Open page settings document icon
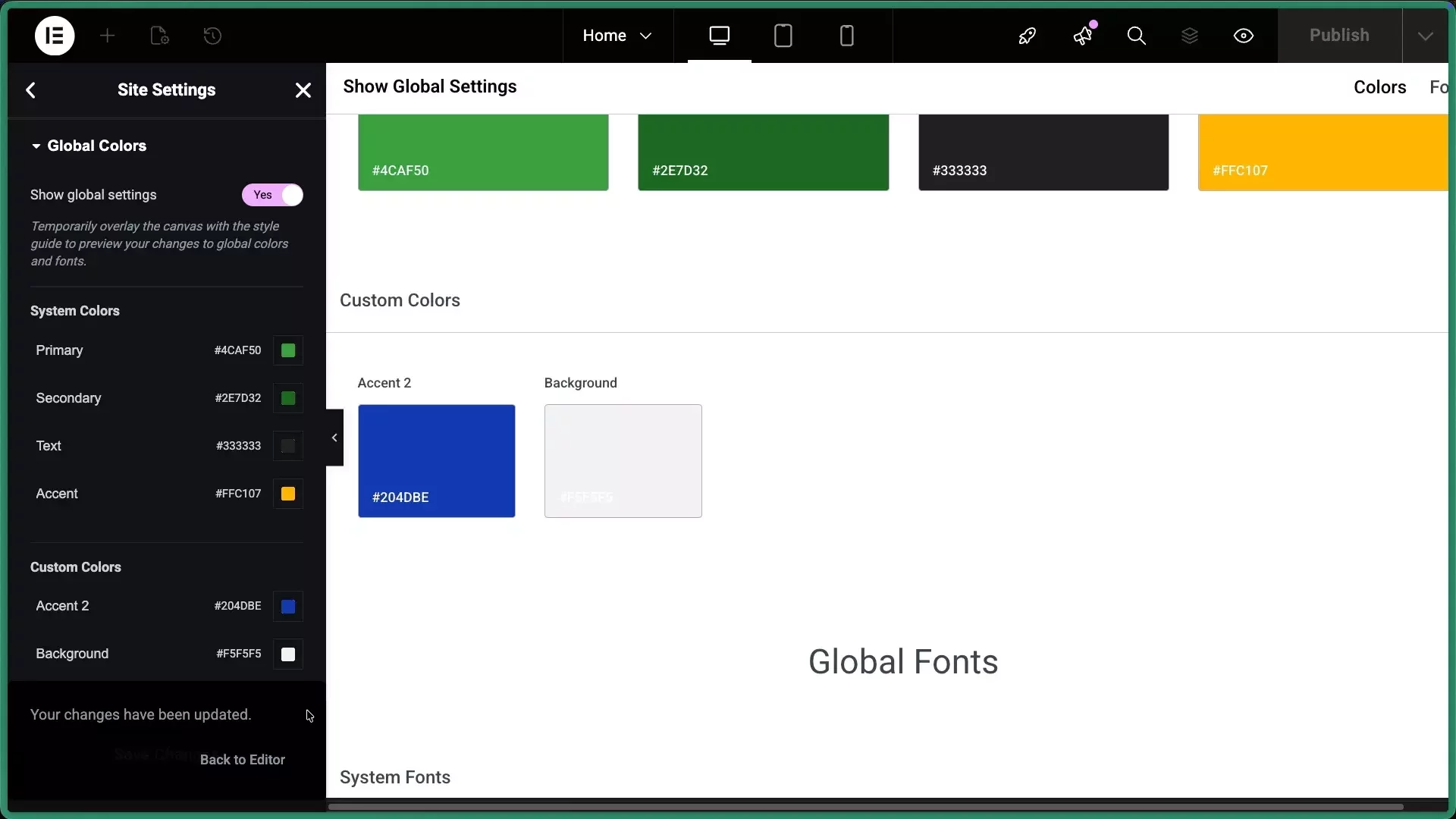 (159, 36)
